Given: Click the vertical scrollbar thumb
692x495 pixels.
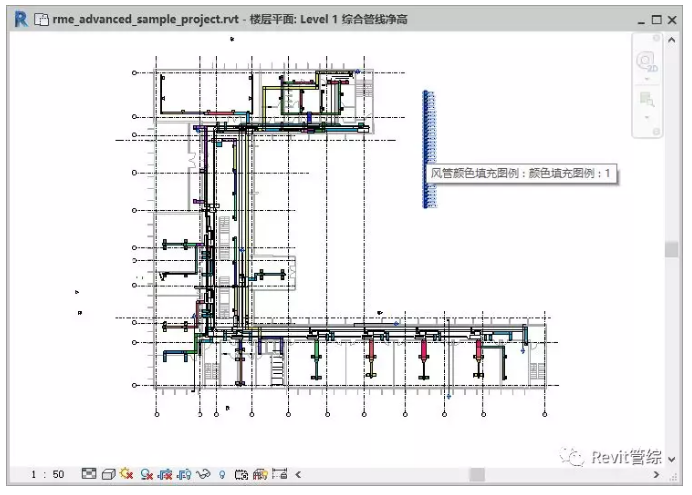Looking at the screenshot, I should [x=671, y=248].
